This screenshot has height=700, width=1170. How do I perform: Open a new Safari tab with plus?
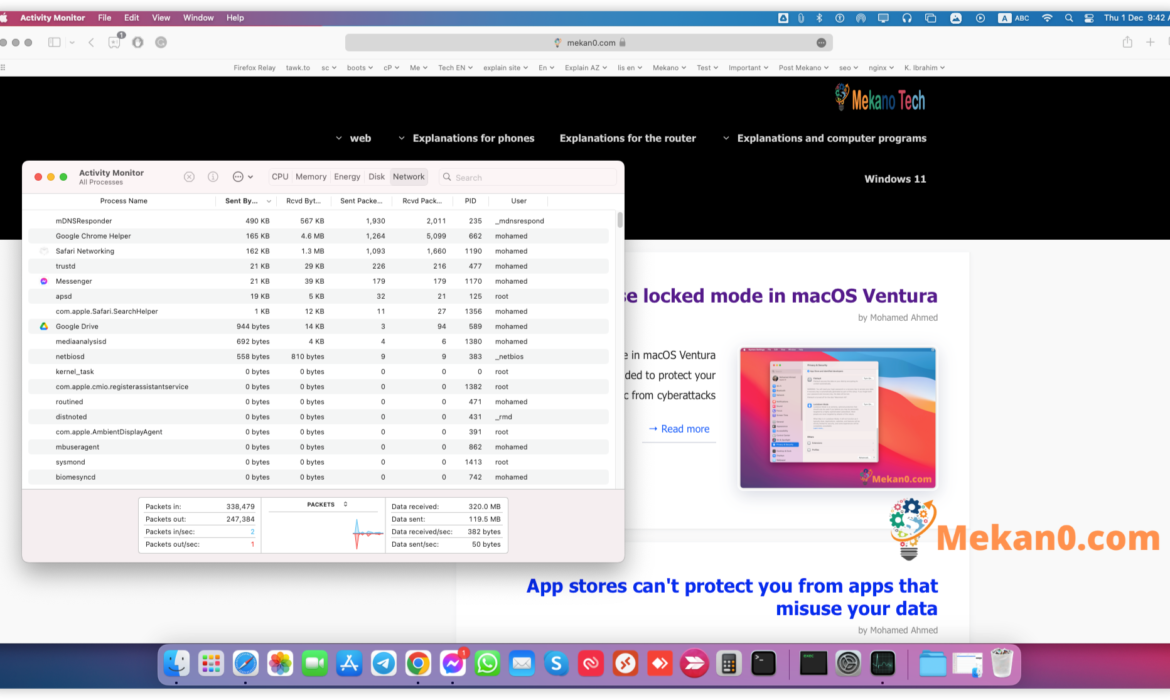[1151, 43]
